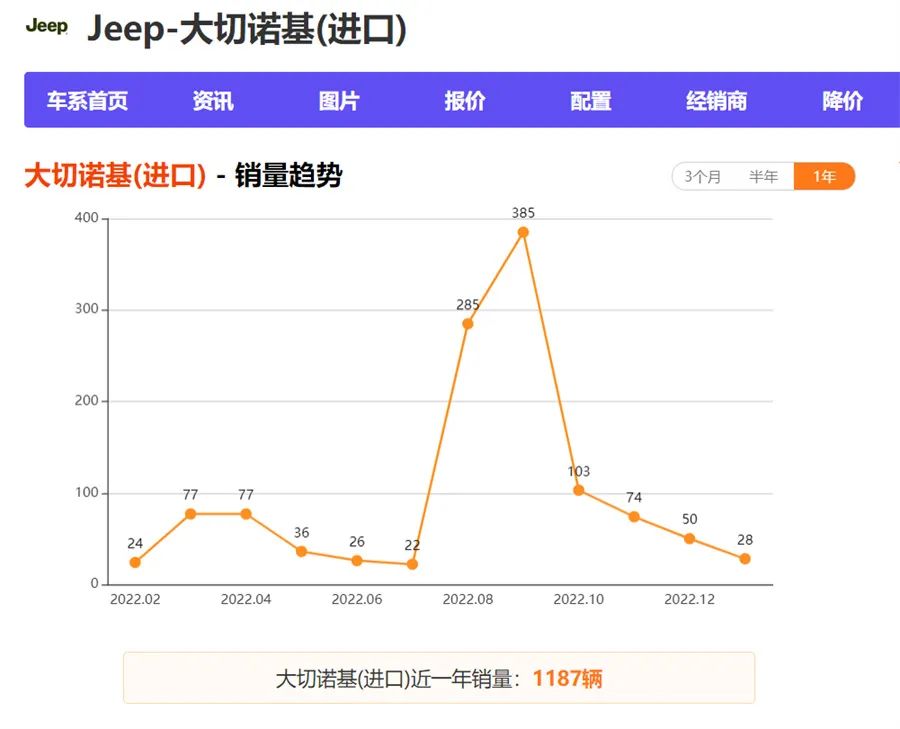Click the 大切诺基(进口) orange title link
The width and height of the screenshot is (900, 729).
pos(115,177)
